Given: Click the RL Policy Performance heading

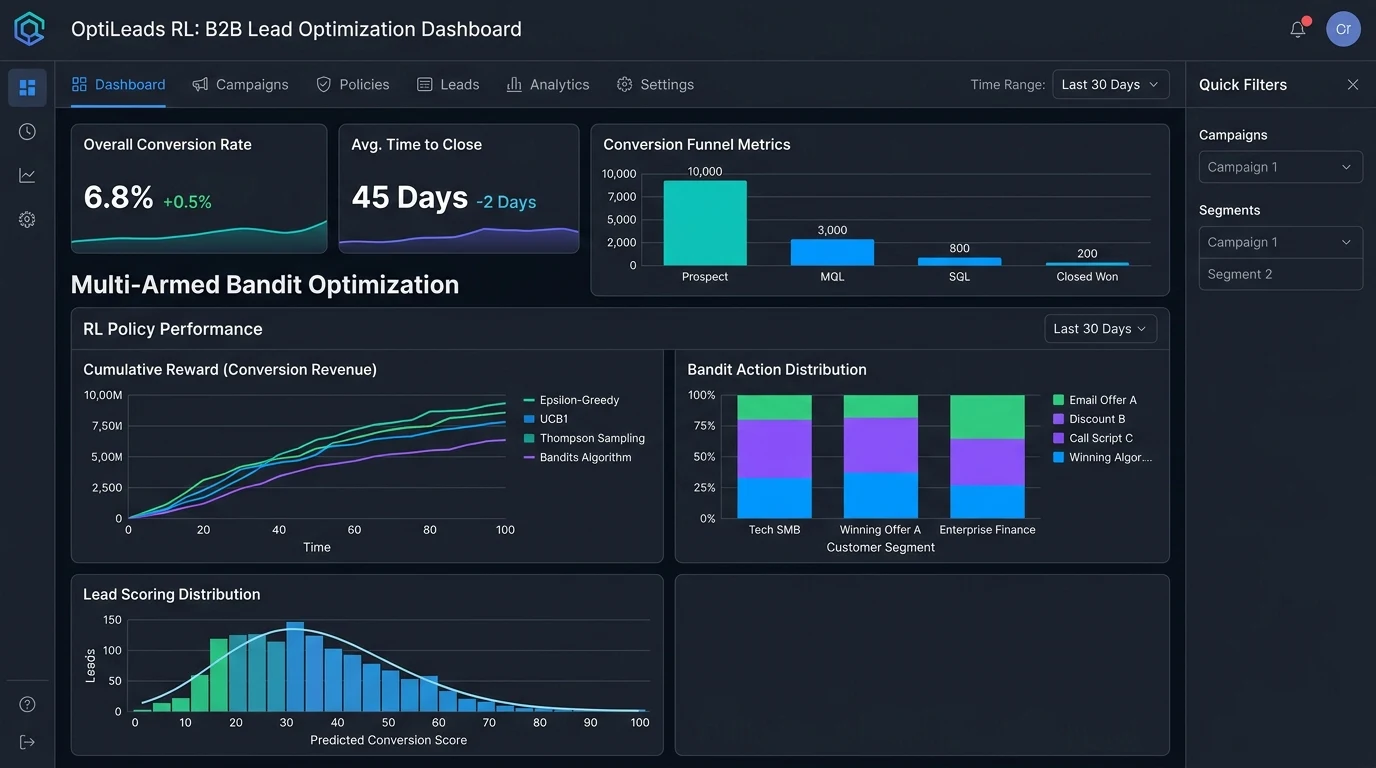Looking at the screenshot, I should [x=173, y=329].
